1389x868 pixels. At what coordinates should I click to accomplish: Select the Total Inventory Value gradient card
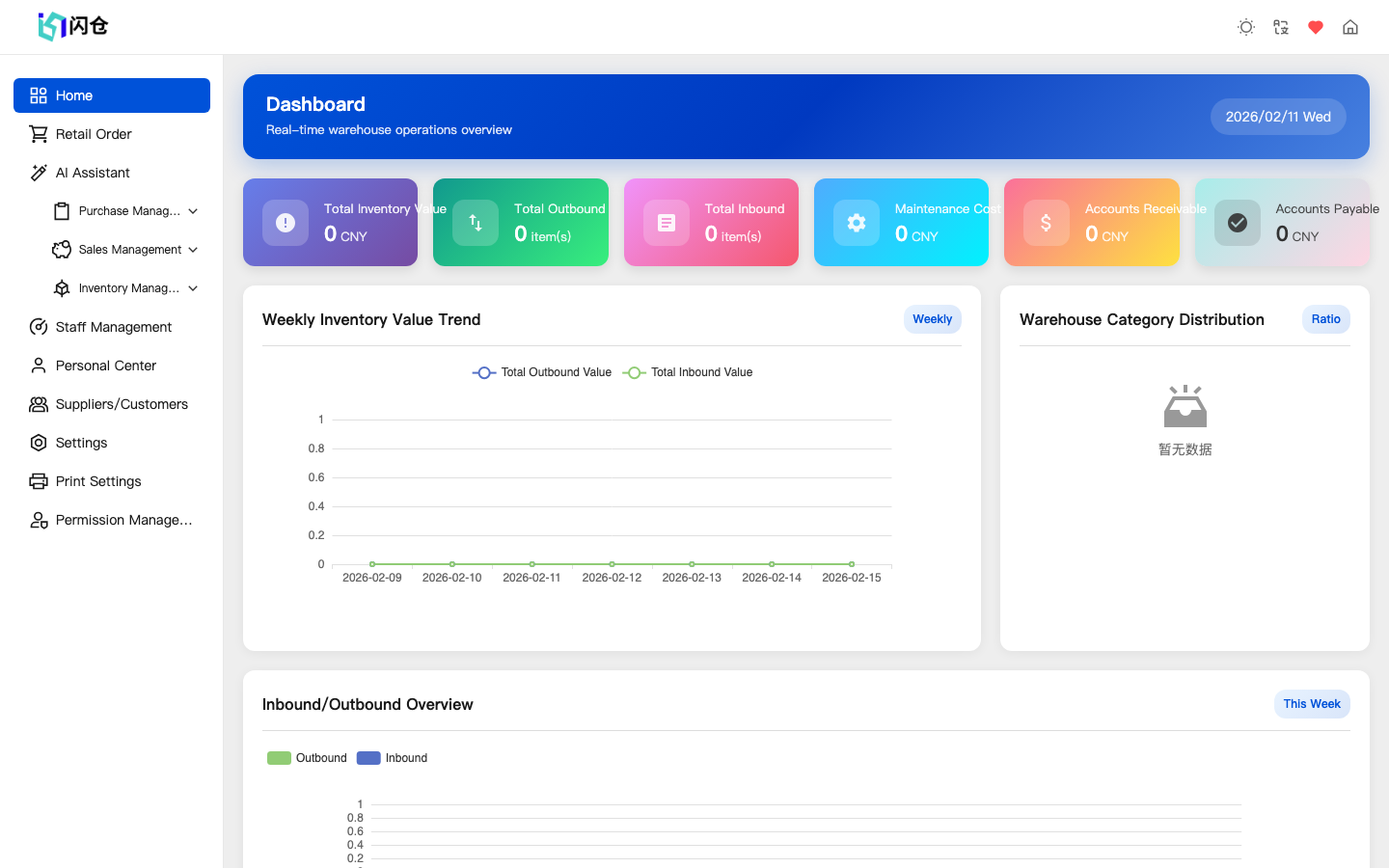[x=330, y=222]
